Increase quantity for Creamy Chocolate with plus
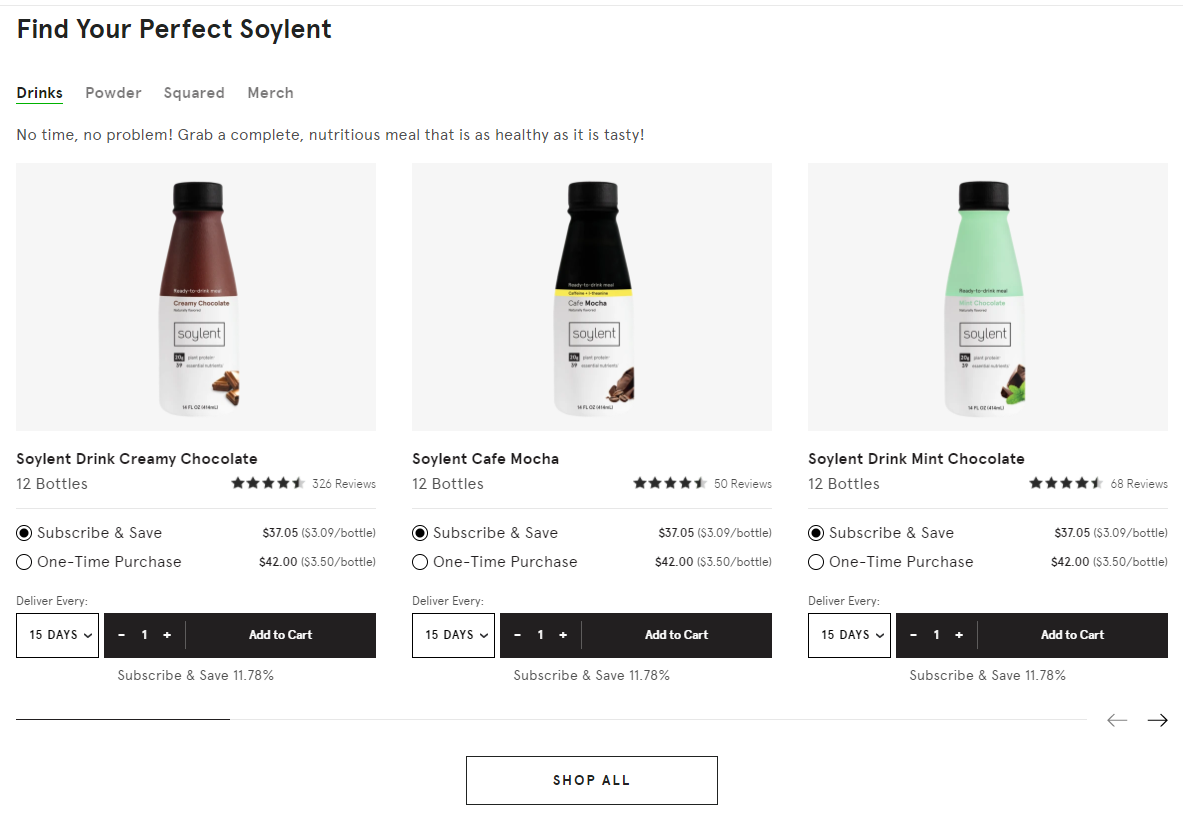Screen dimensions: 1183x815 coord(167,635)
